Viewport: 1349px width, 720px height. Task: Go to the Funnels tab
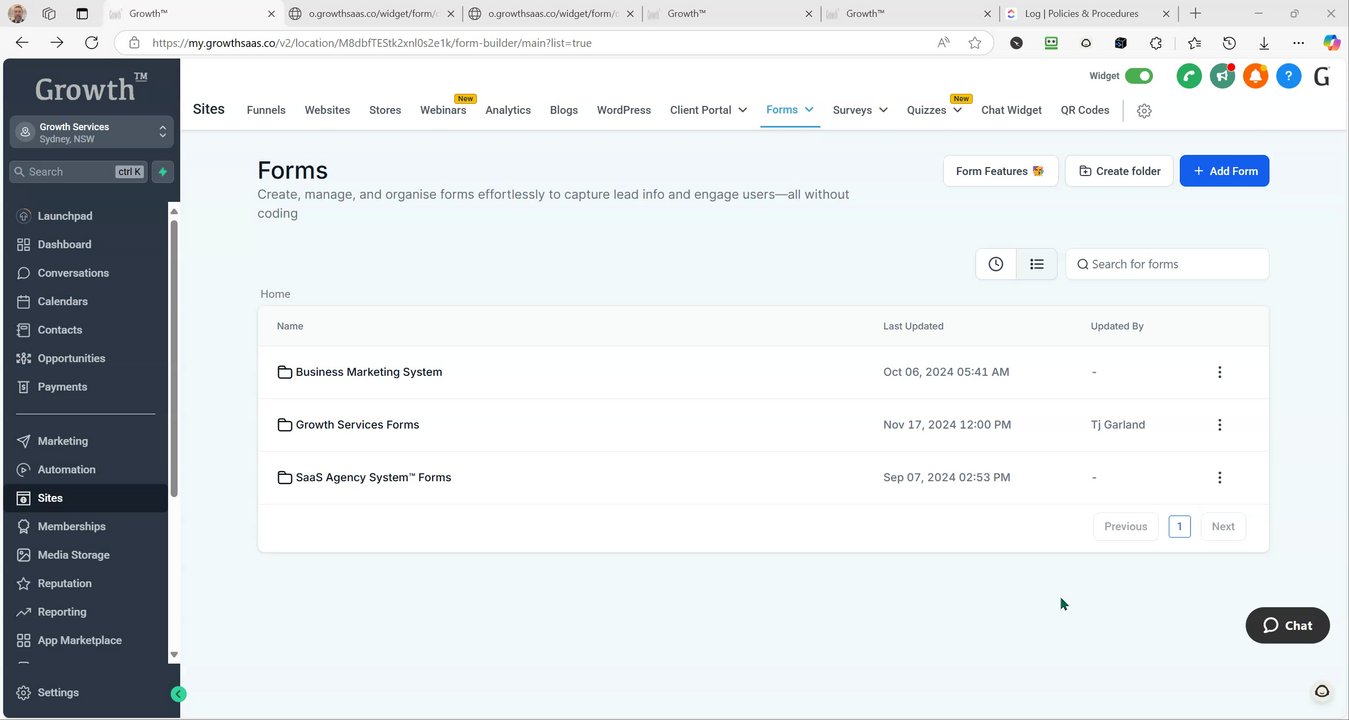point(266,110)
